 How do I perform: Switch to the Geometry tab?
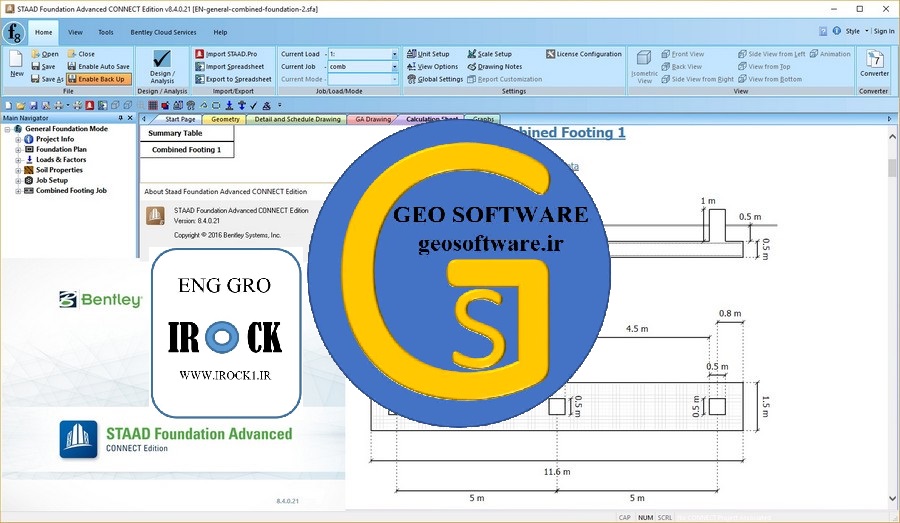point(226,119)
